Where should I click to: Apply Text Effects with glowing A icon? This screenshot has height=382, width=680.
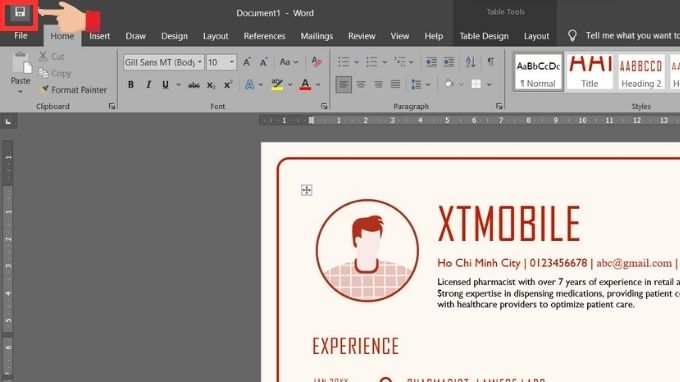249,85
